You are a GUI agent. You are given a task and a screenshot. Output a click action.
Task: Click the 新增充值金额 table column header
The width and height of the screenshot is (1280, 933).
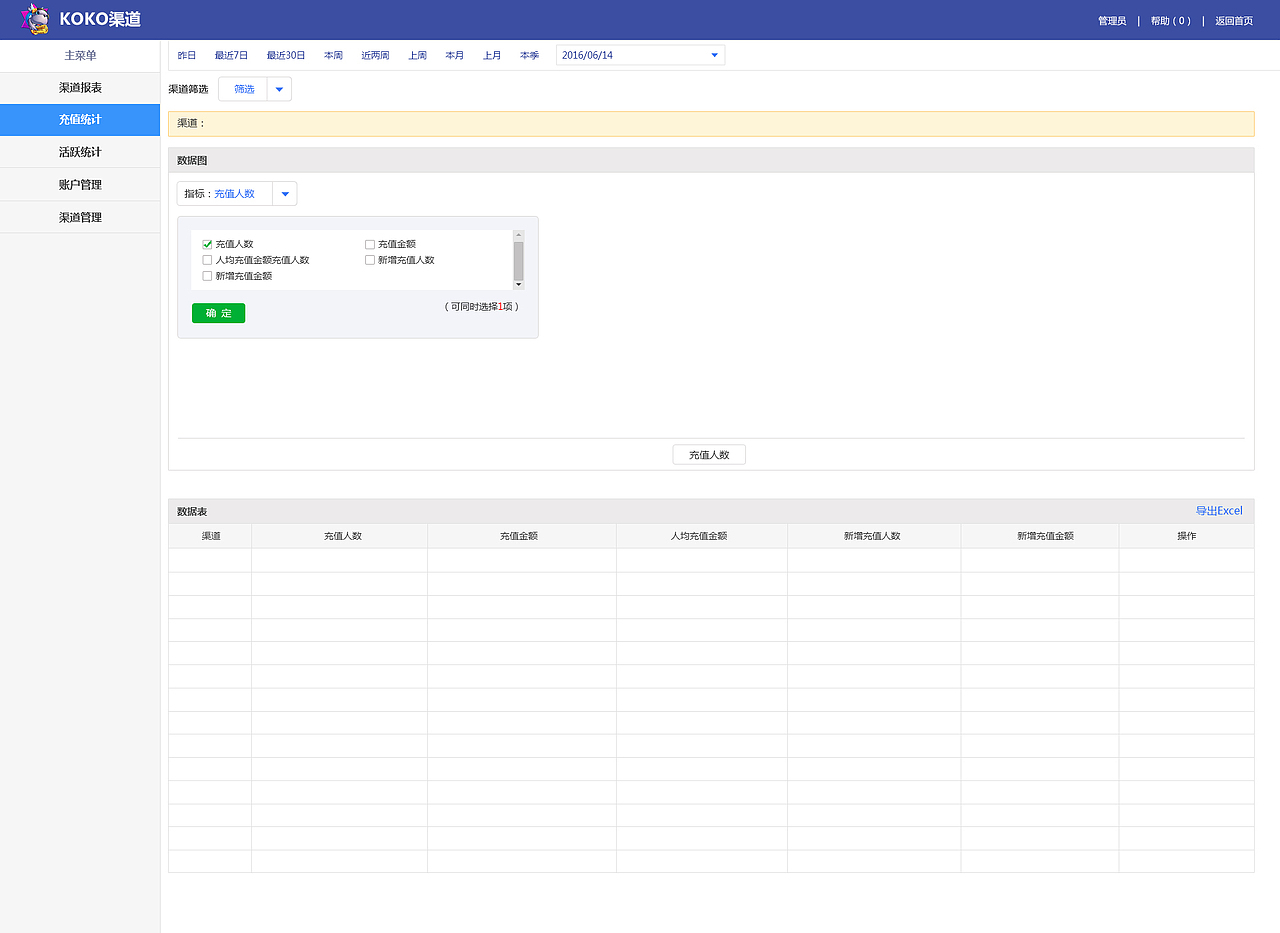coord(1040,536)
